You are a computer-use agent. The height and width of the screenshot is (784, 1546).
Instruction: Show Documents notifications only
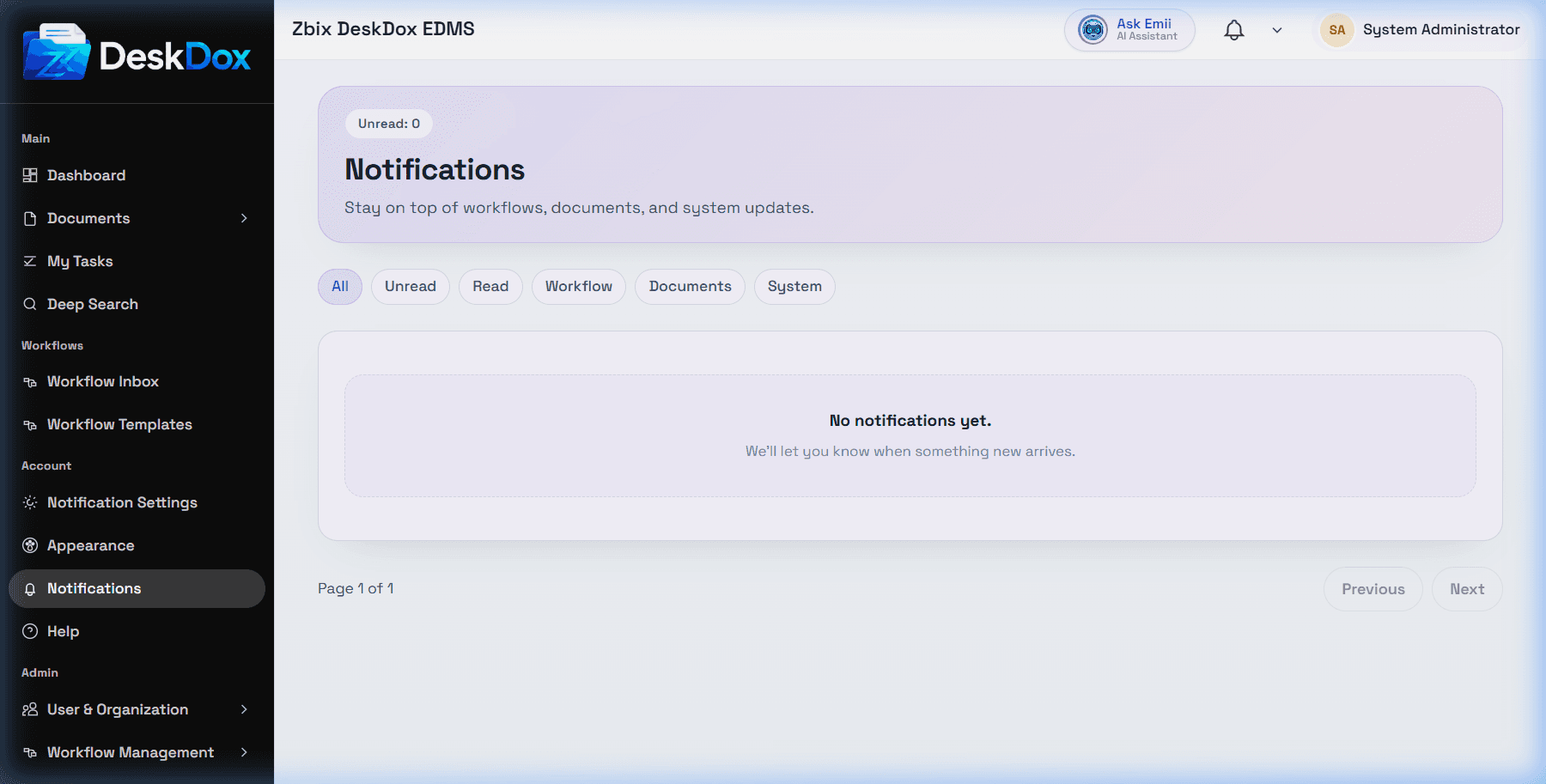(690, 287)
